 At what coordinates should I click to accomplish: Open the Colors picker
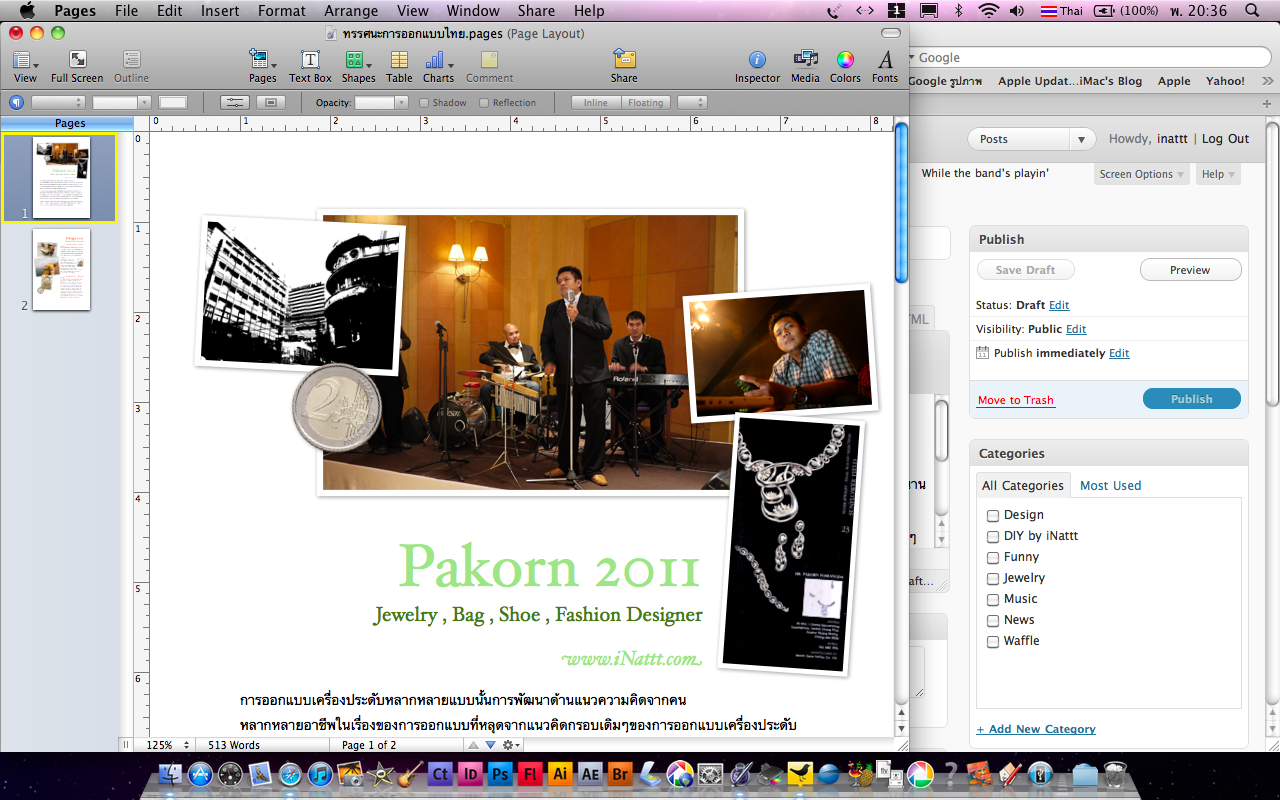click(845, 66)
